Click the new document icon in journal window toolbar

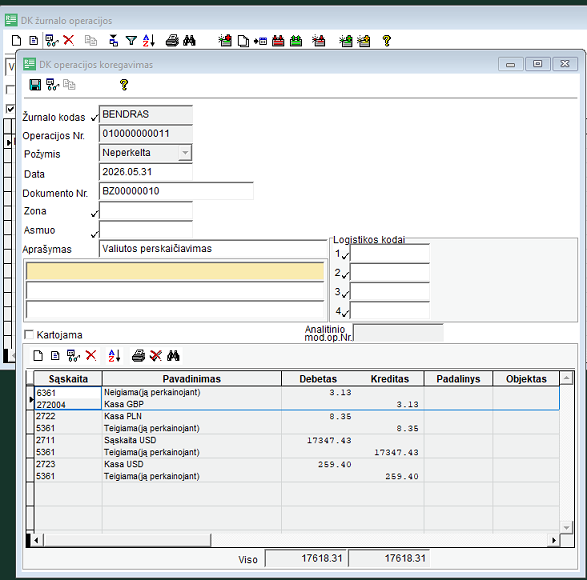16,40
